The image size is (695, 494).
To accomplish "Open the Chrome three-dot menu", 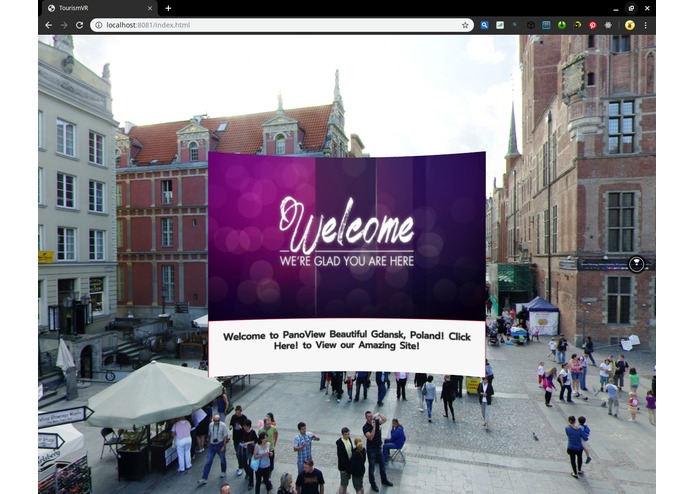I will tap(646, 25).
